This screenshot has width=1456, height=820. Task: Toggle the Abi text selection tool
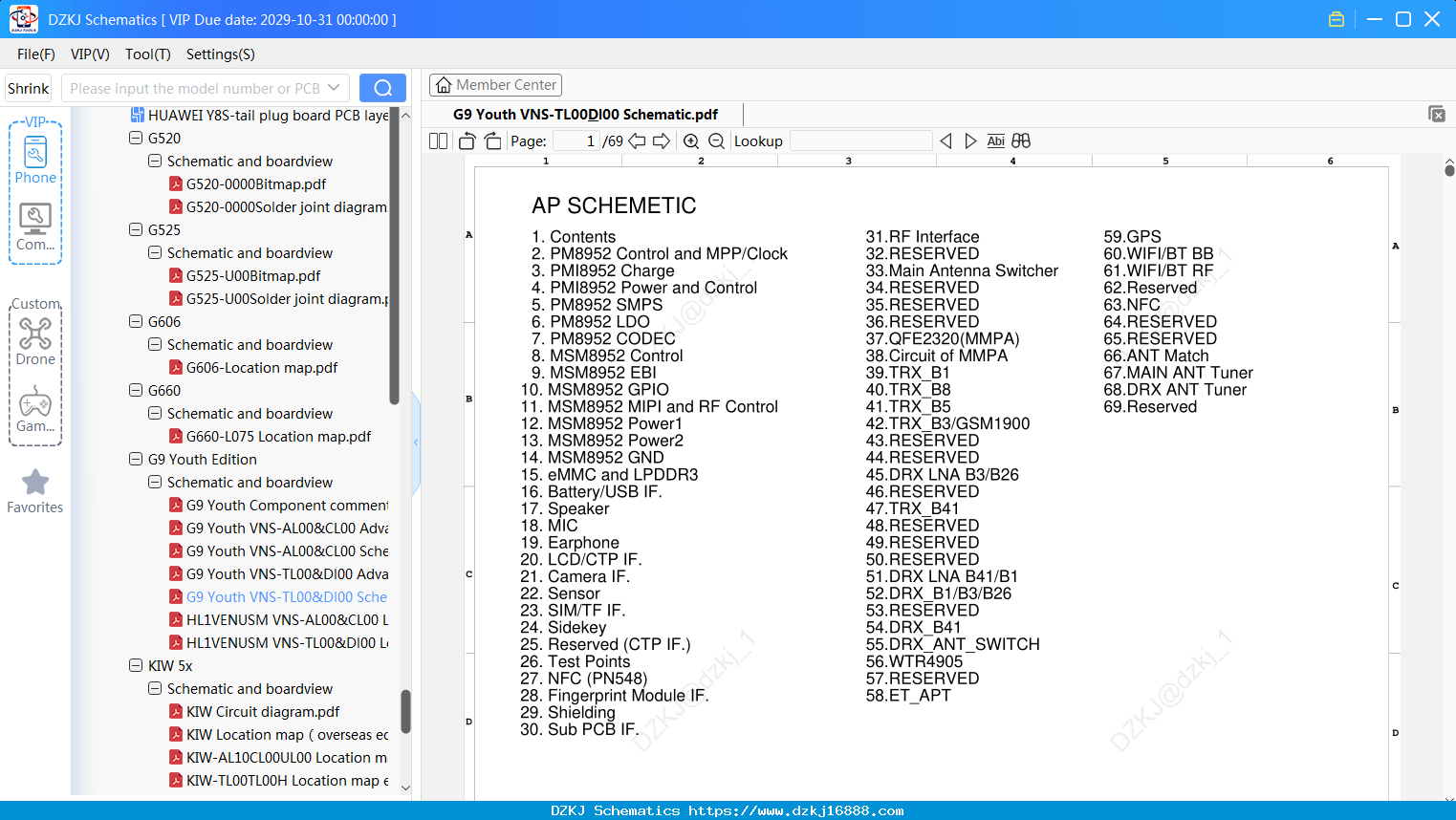click(x=996, y=141)
